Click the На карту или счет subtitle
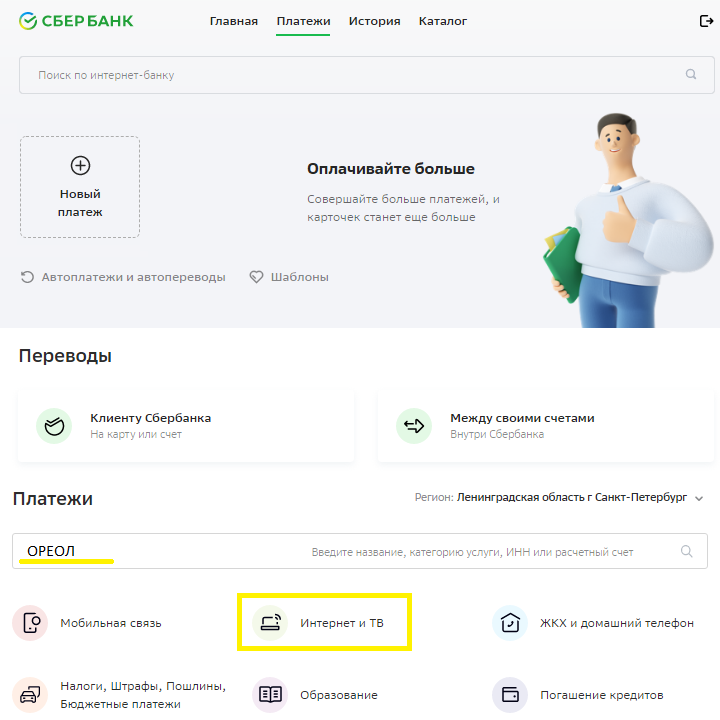 136,434
